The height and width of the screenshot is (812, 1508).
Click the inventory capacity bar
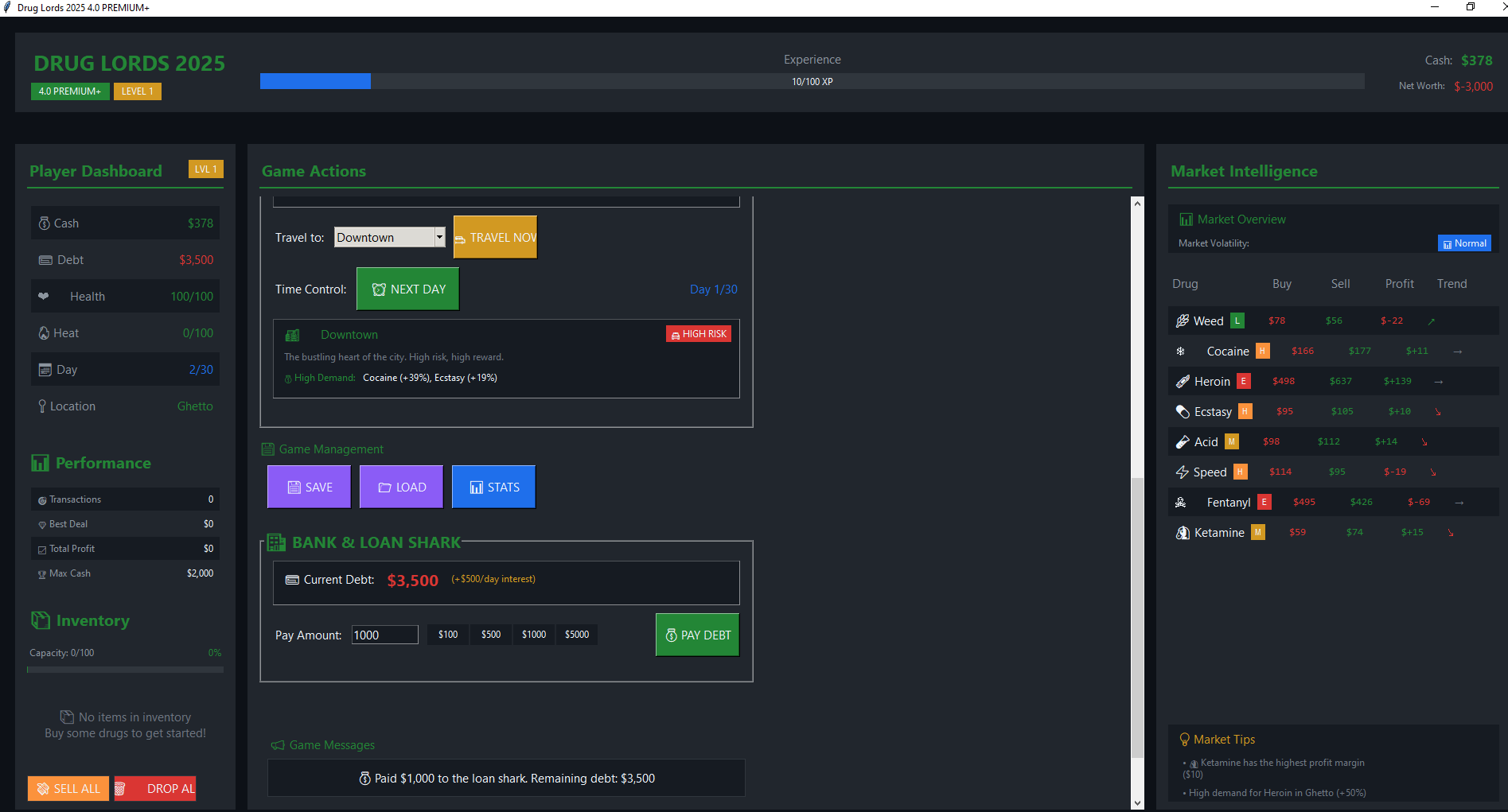click(125, 670)
